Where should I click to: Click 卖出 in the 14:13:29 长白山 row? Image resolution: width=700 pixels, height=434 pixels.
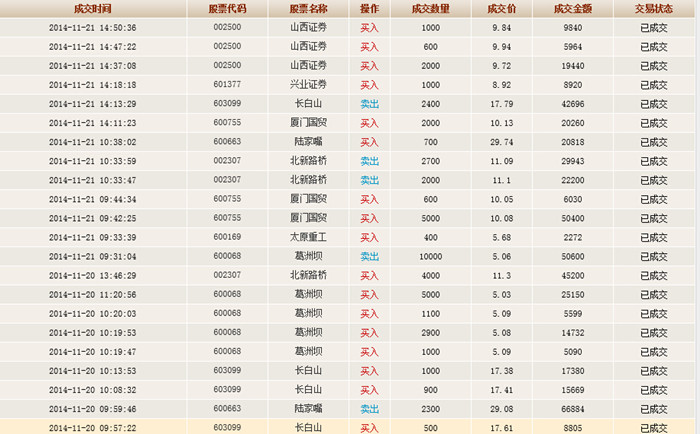[369, 104]
